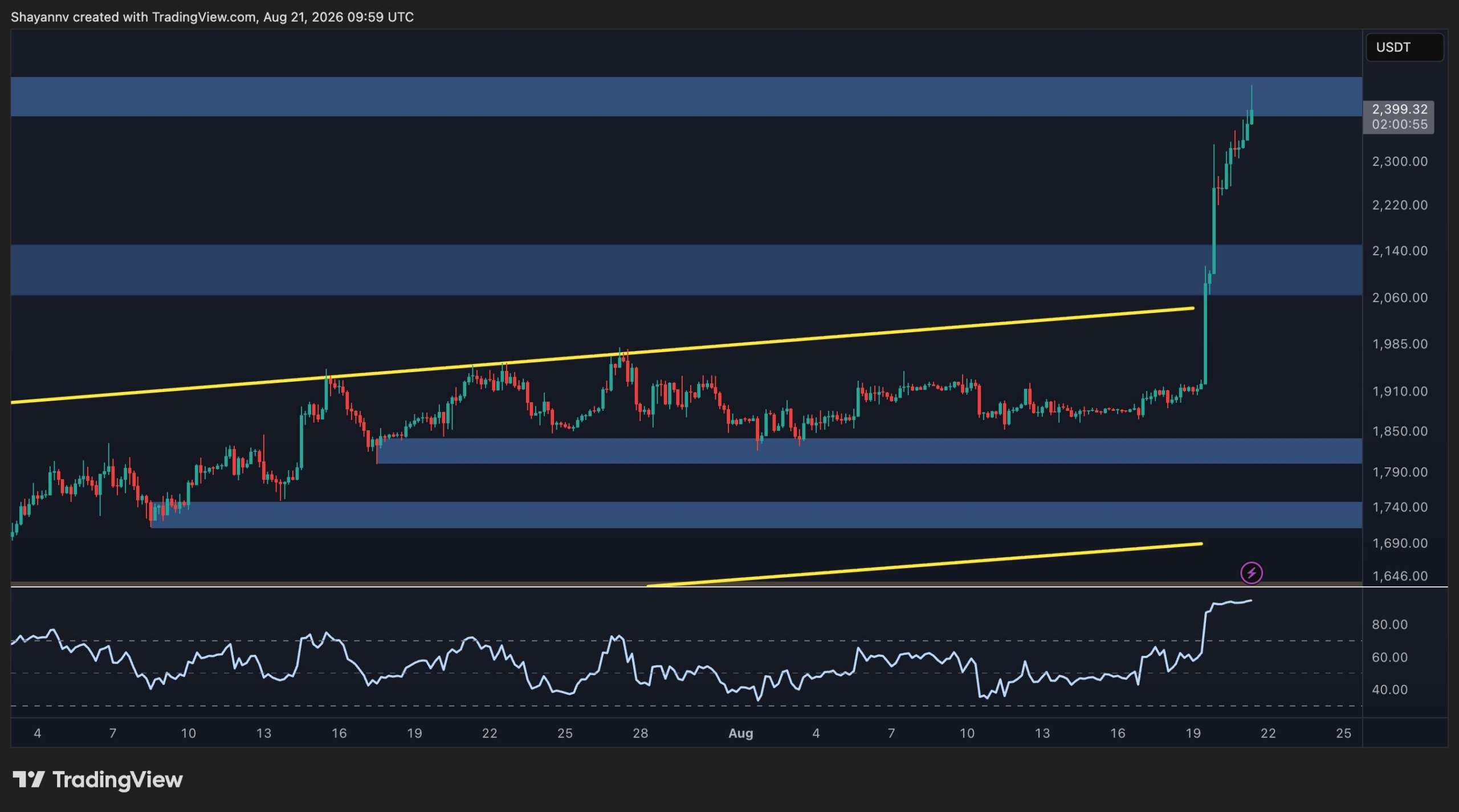Click the purple lightning bolt event icon

point(1251,573)
